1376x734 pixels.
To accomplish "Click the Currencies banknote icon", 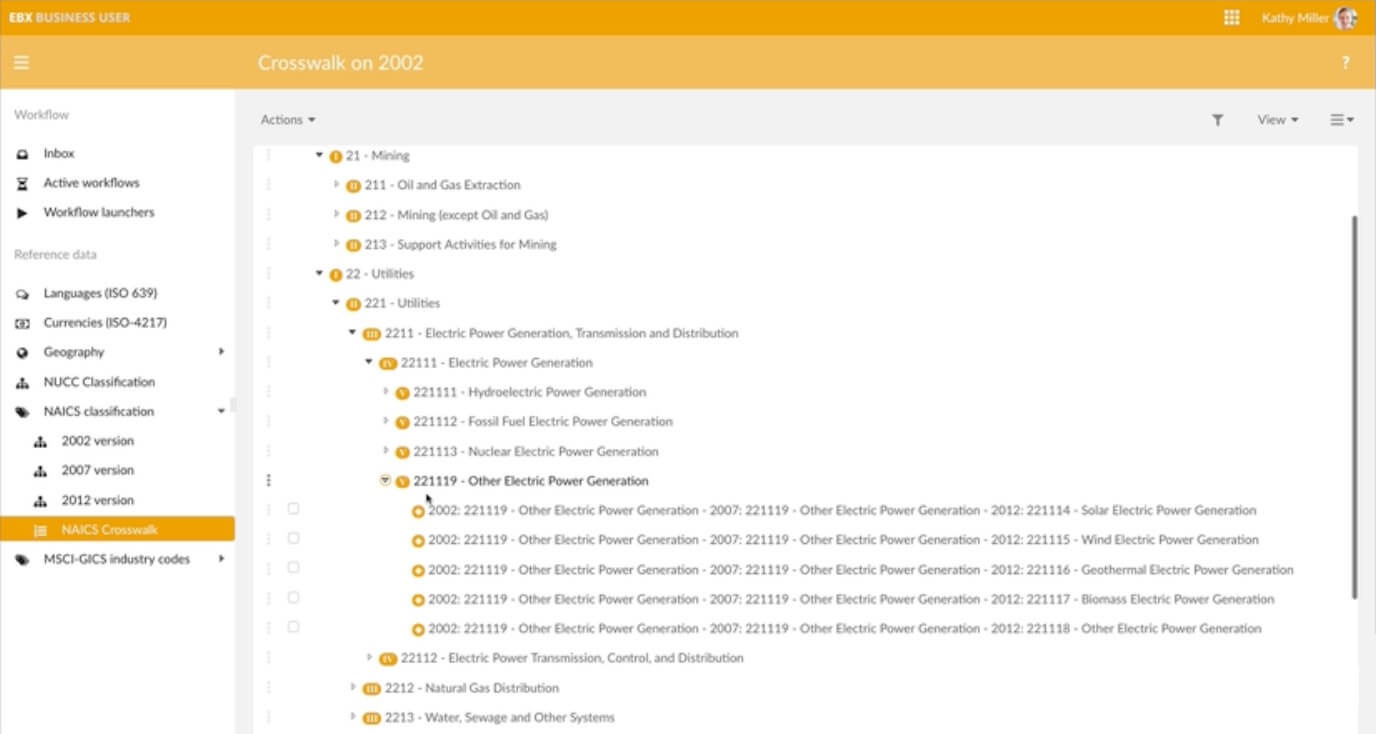I will click(22, 323).
